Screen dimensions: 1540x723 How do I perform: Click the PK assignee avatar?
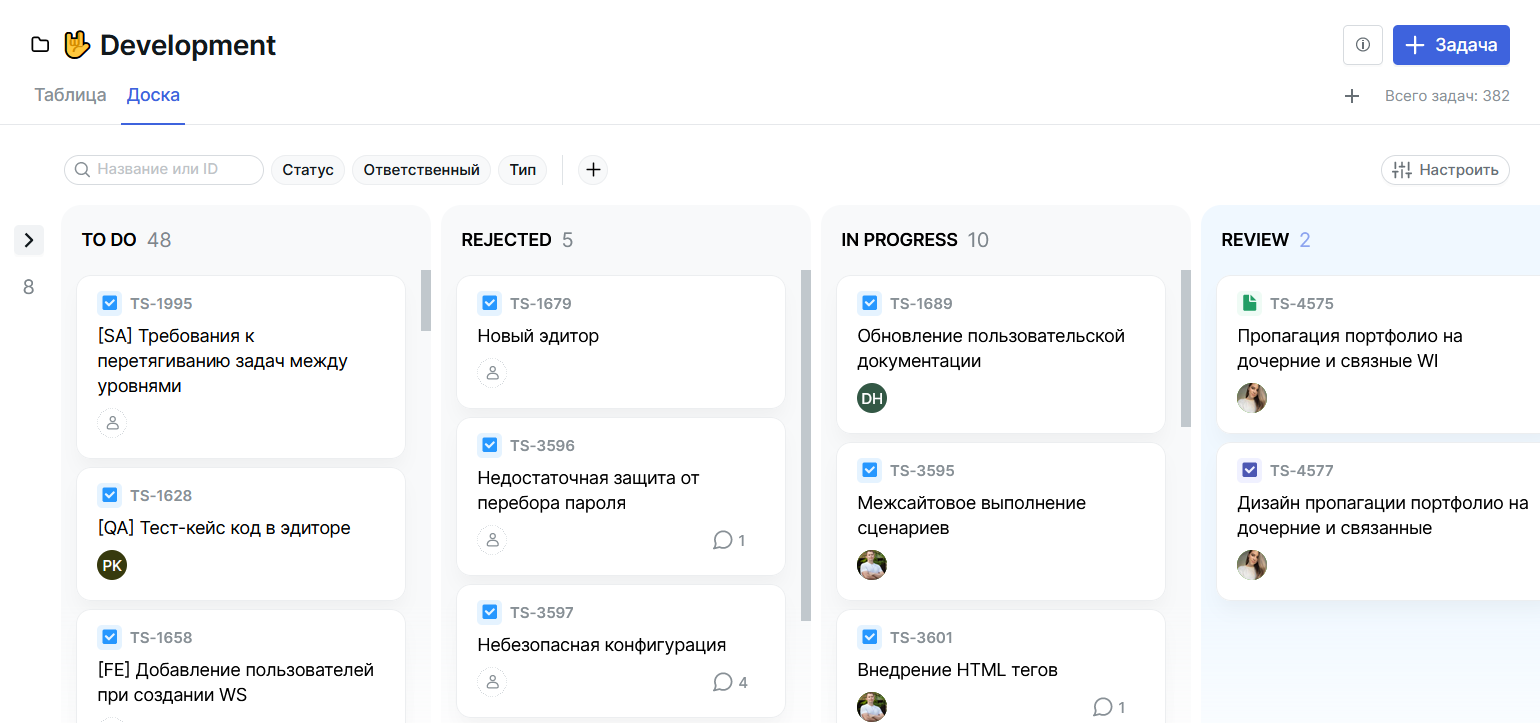coord(112,565)
